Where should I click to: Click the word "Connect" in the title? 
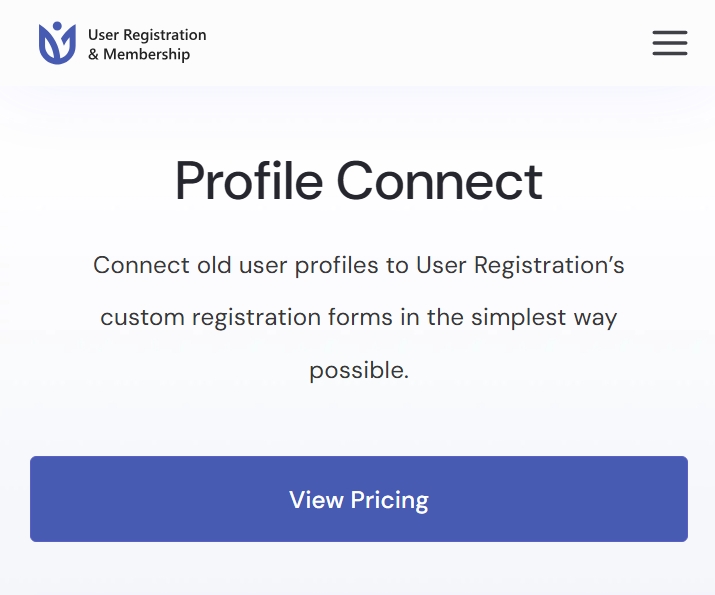[440, 181]
